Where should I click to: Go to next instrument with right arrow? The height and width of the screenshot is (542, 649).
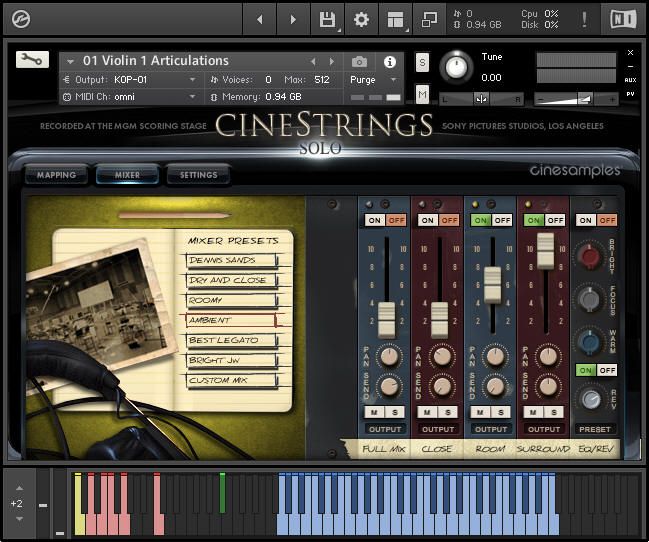(293, 19)
